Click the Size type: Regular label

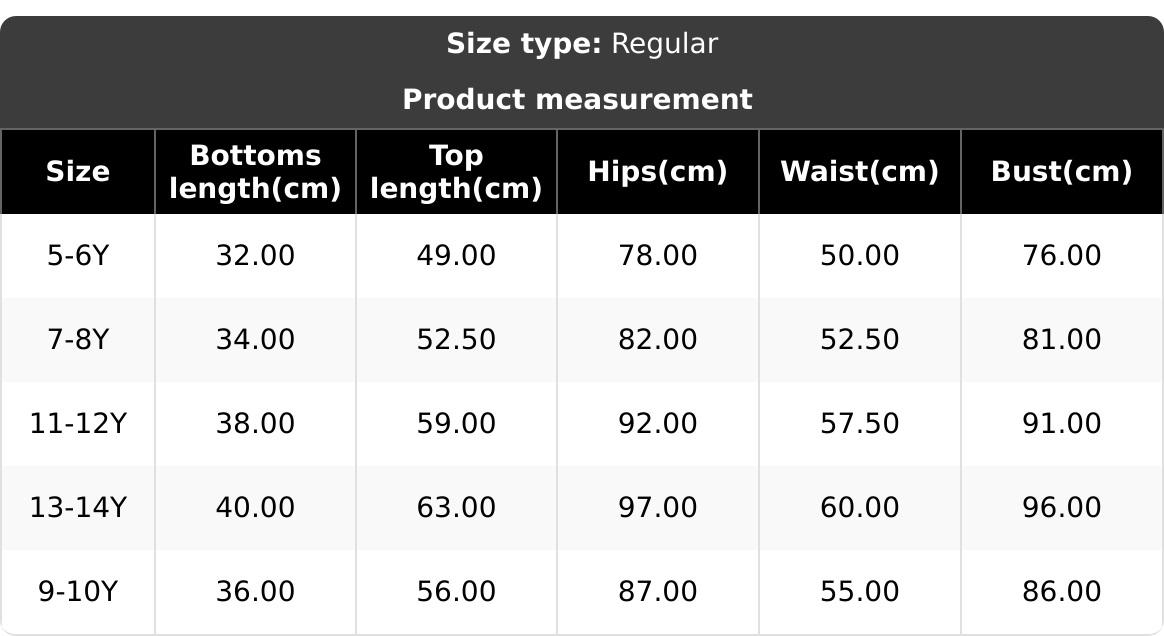pyautogui.click(x=581, y=44)
